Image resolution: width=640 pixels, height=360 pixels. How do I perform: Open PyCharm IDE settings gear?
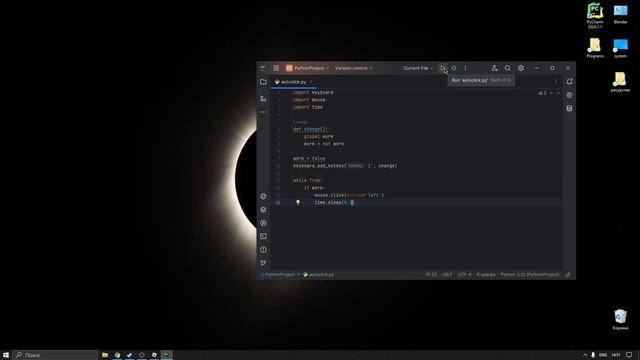click(521, 68)
